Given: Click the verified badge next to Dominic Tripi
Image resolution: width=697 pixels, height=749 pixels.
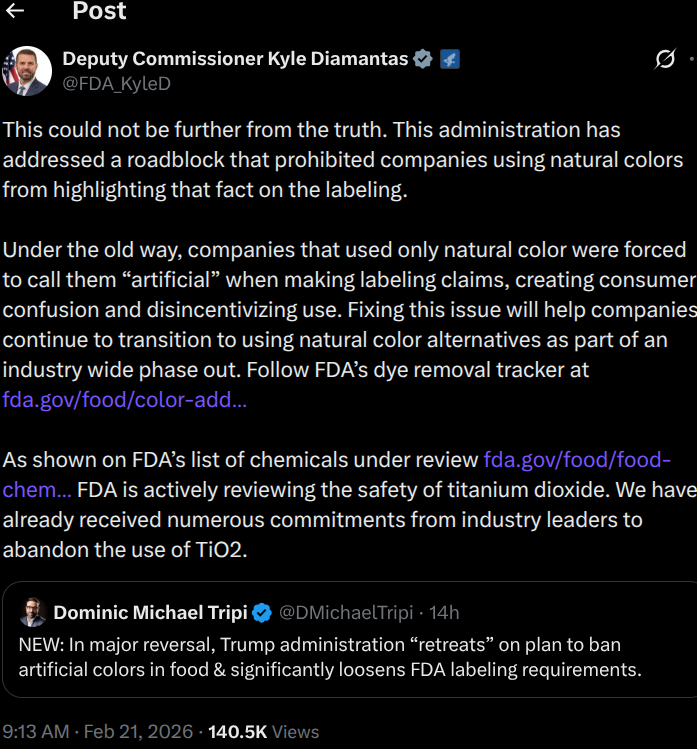Looking at the screenshot, I should click(x=262, y=612).
